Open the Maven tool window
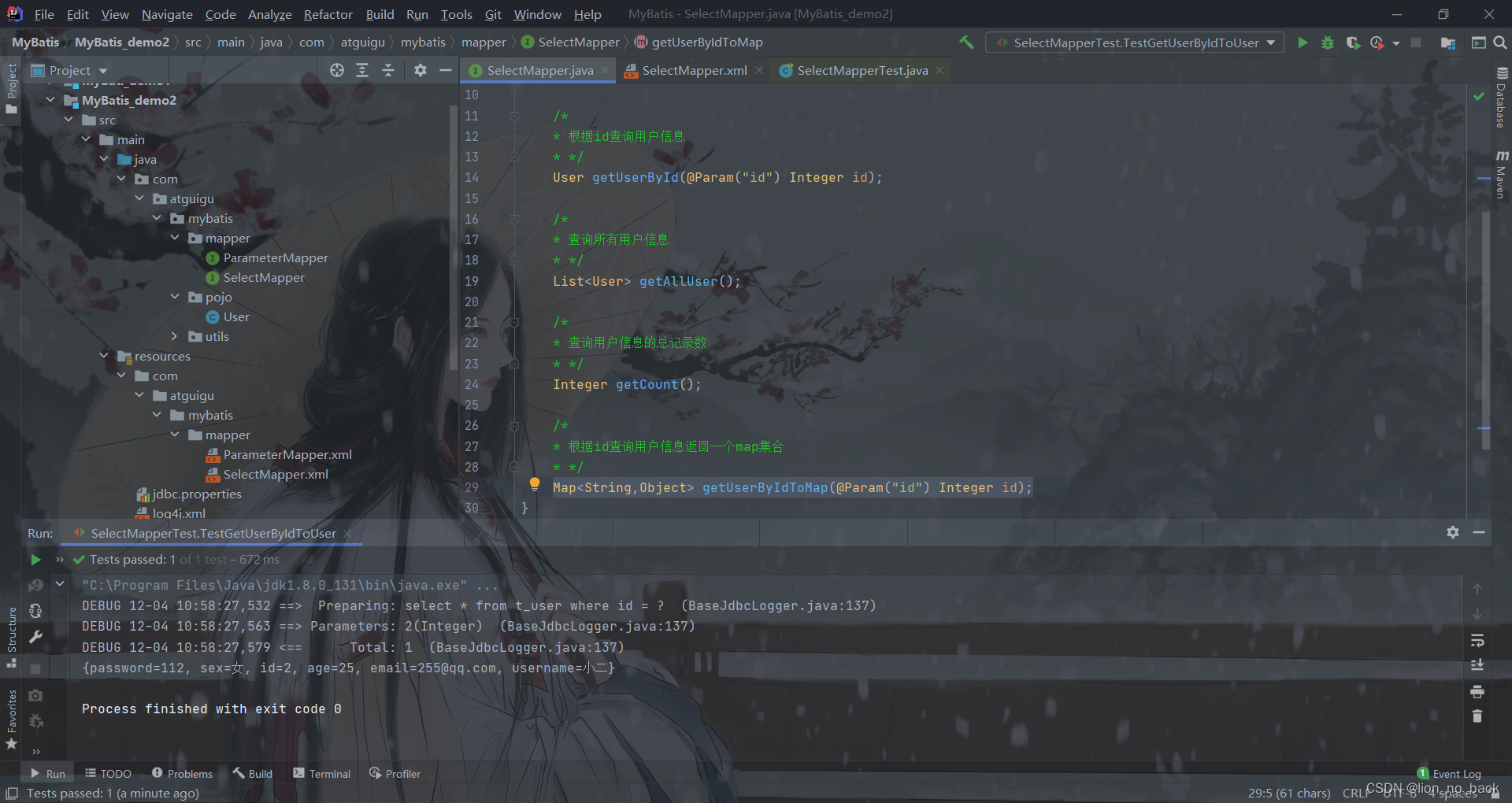Image resolution: width=1512 pixels, height=803 pixels. tap(1502, 175)
